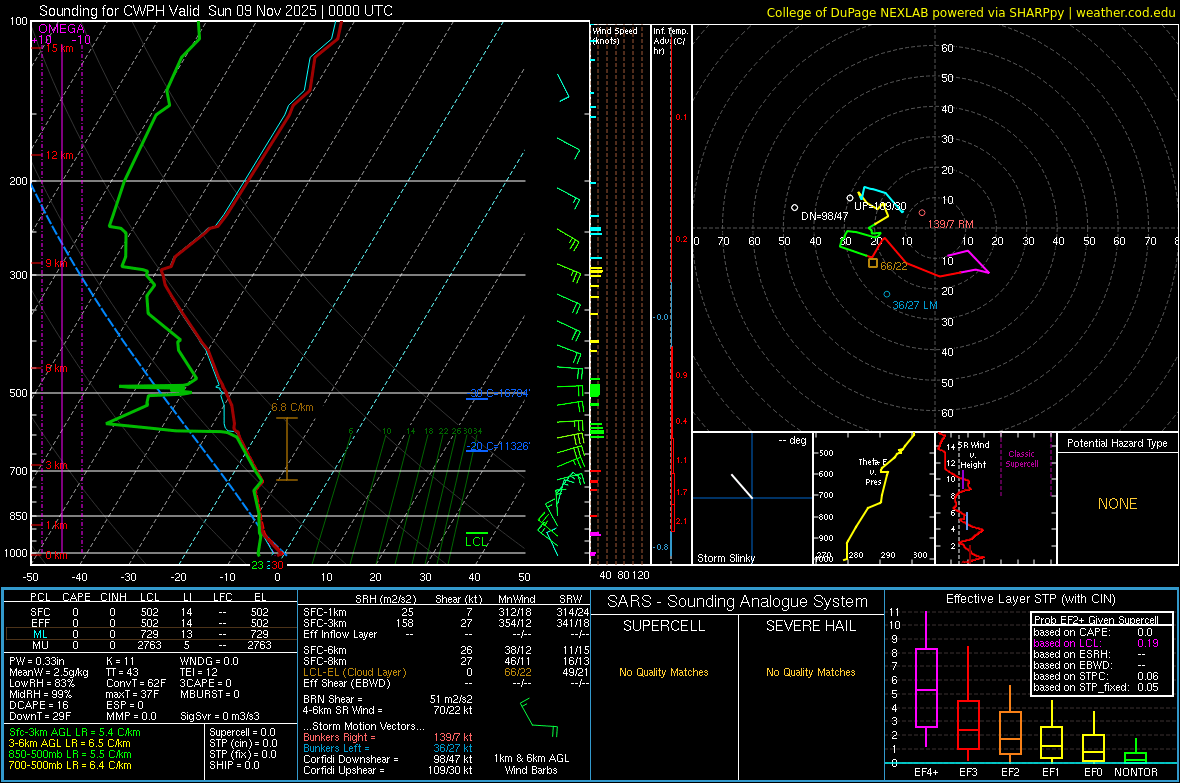Click the 'Wind Speed (knots)' panel header
This screenshot has height=783, width=1180.
click(615, 35)
